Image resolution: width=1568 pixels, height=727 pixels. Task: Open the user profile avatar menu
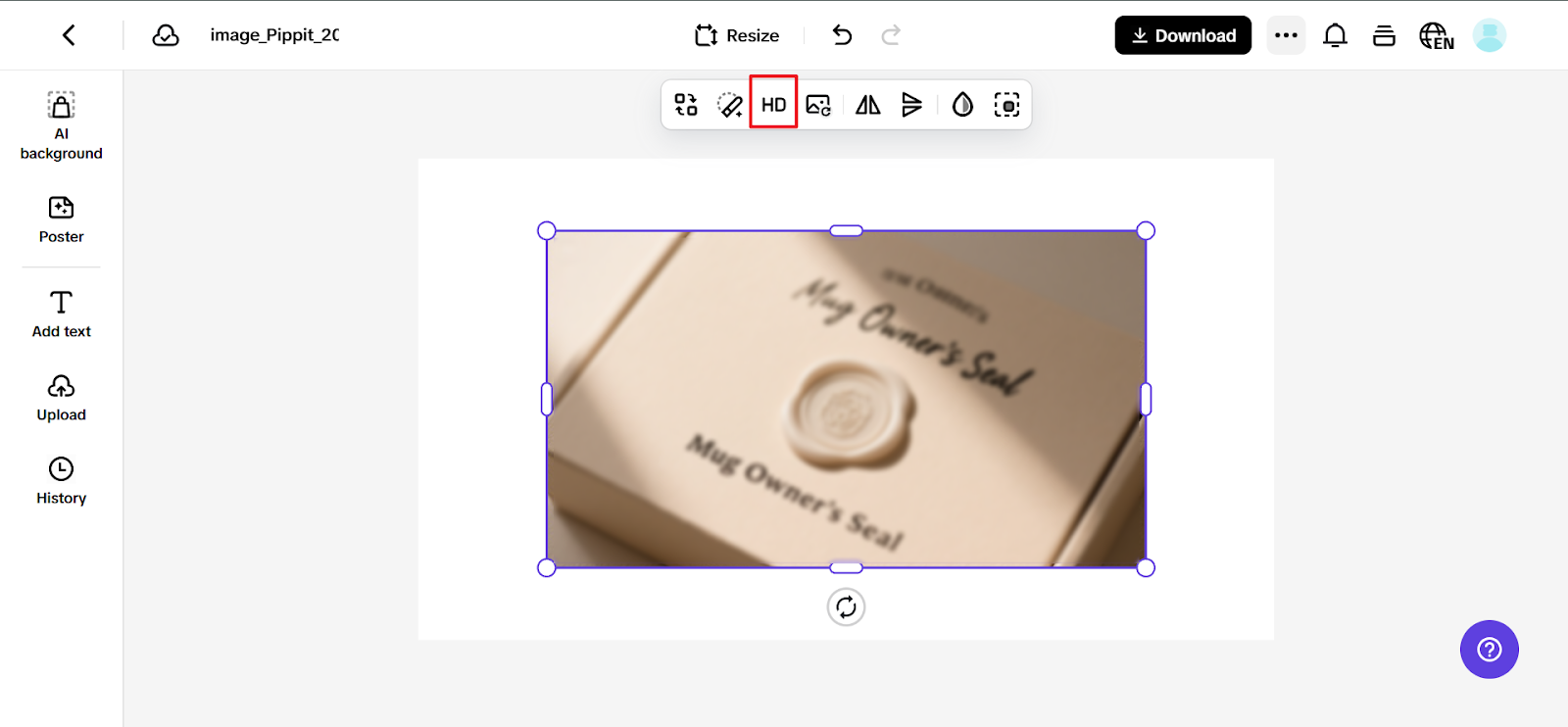(1489, 36)
